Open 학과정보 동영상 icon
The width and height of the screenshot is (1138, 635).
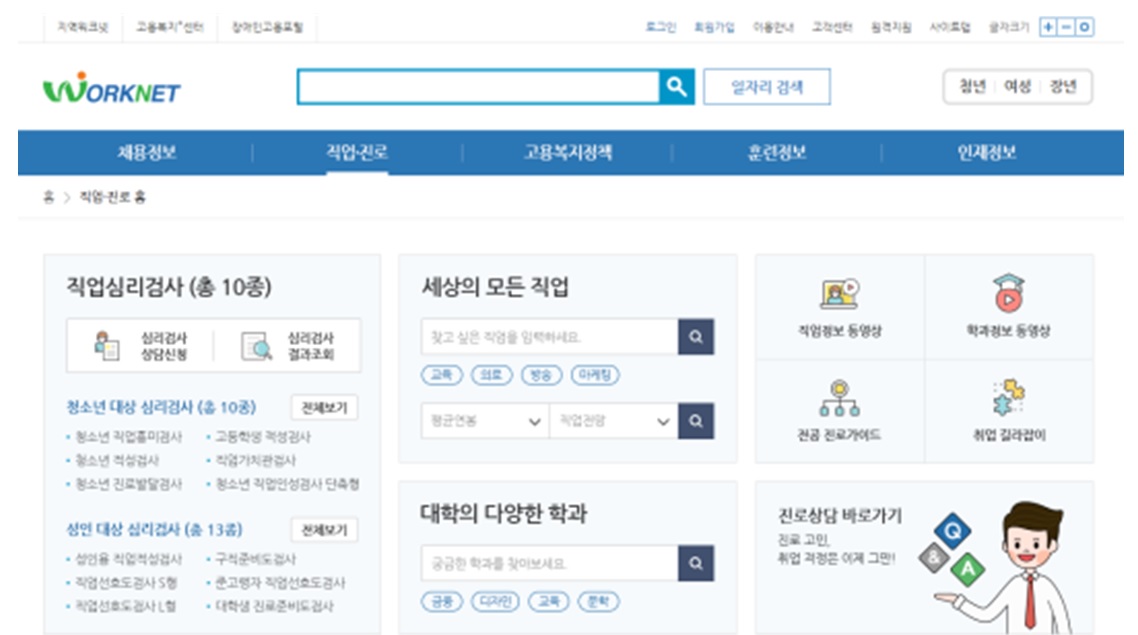click(1008, 294)
